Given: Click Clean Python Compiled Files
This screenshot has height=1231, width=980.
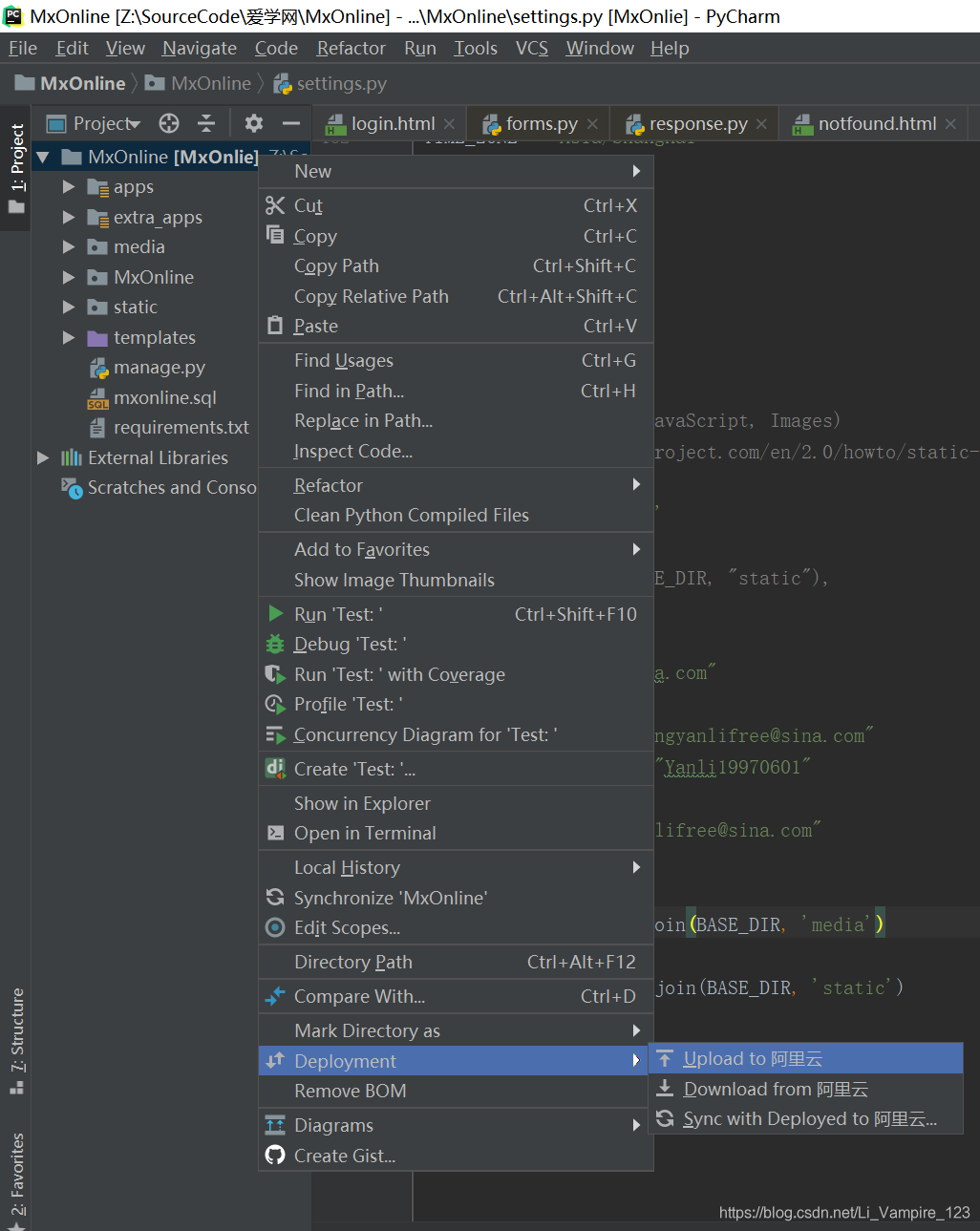Looking at the screenshot, I should pos(456,515).
